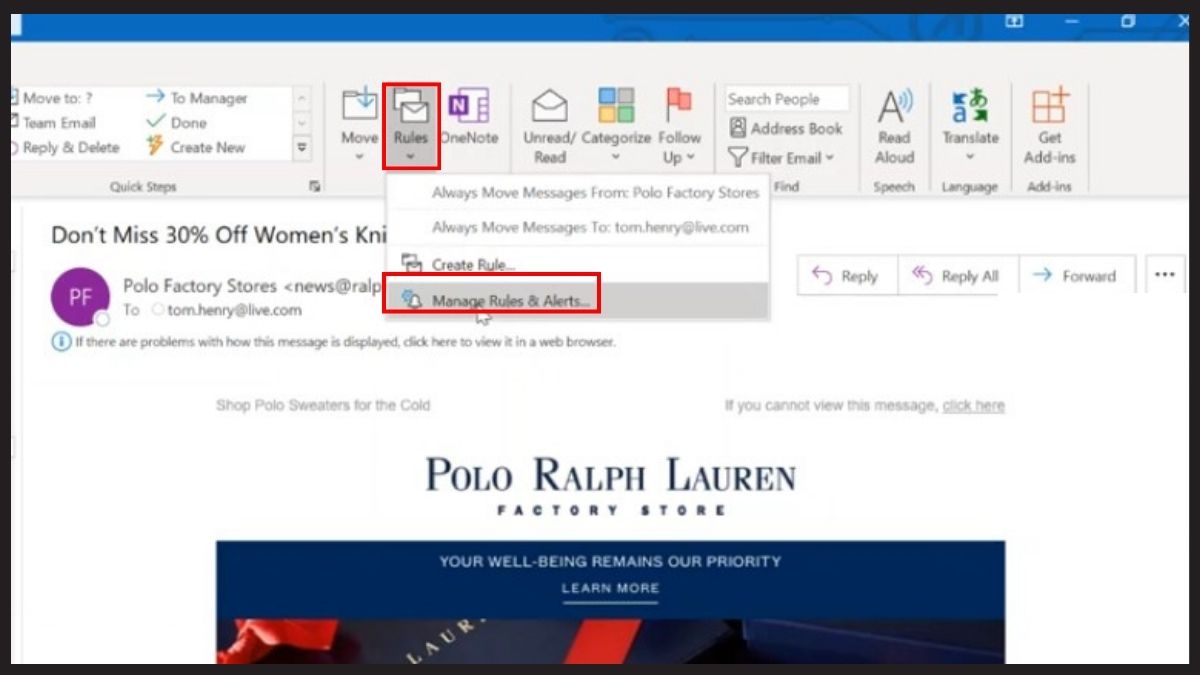Select 'Done' quick step

tap(177, 122)
